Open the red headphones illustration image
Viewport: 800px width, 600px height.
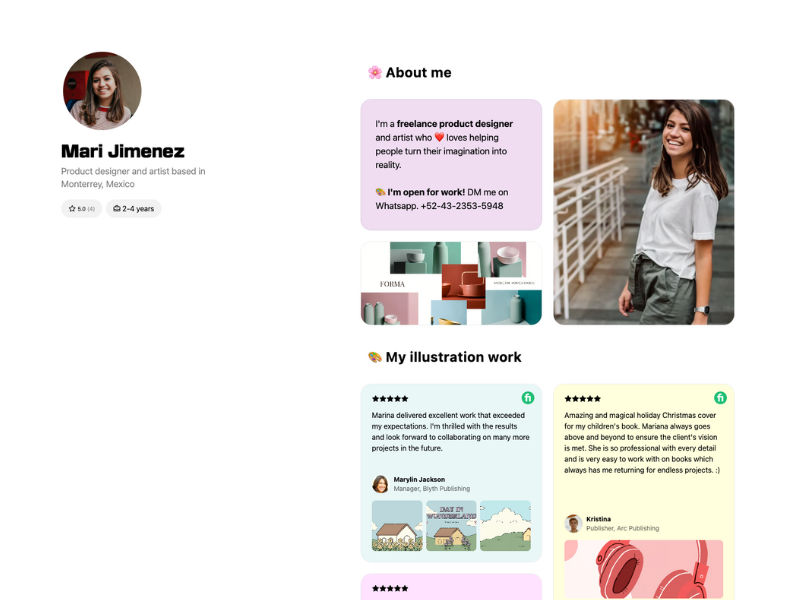coord(644,569)
